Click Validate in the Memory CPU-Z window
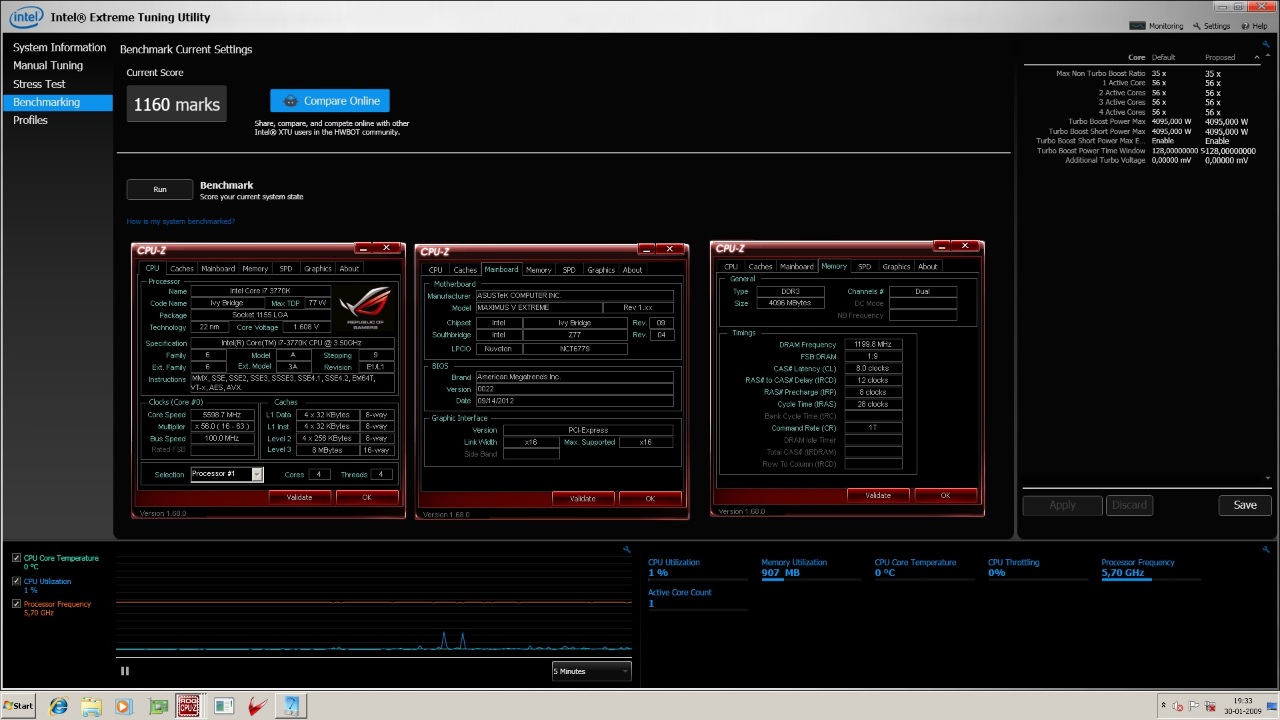Image resolution: width=1280 pixels, height=720 pixels. [x=878, y=495]
